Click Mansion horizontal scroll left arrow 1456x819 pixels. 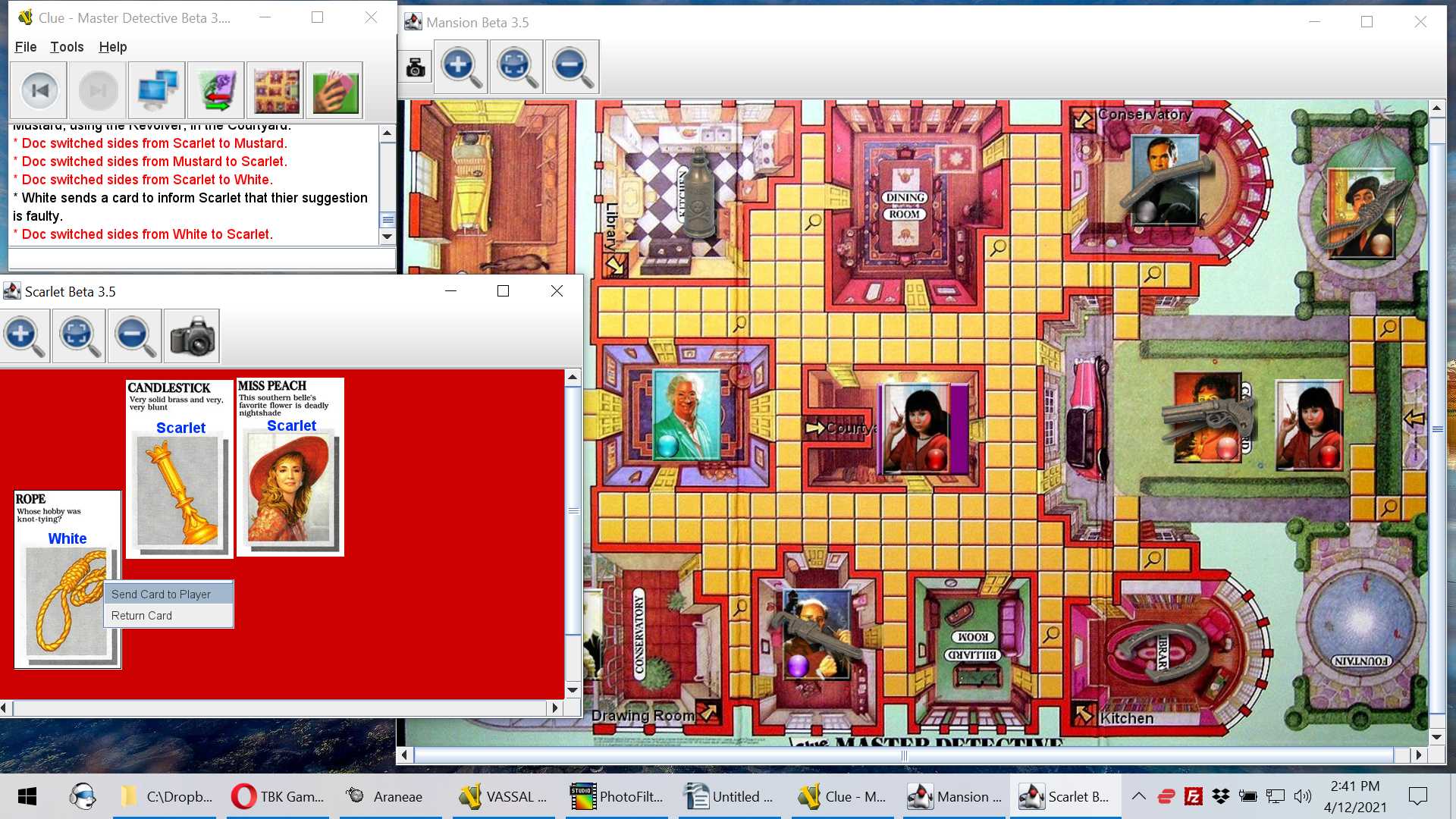(405, 755)
